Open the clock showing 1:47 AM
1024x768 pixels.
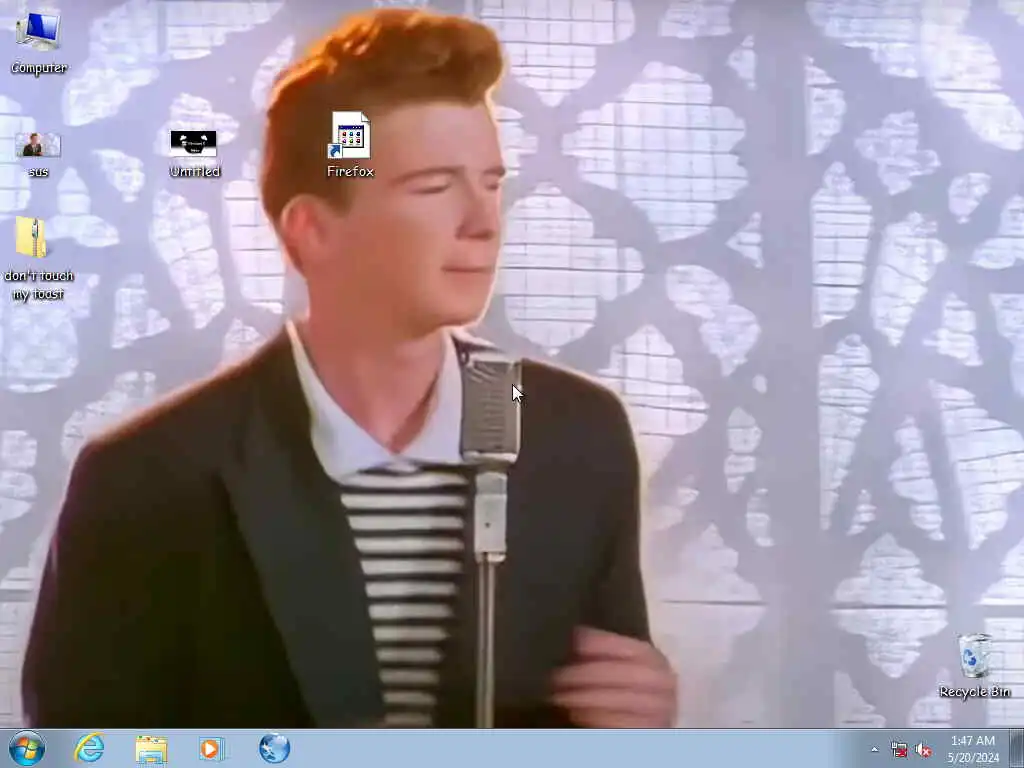pos(973,749)
